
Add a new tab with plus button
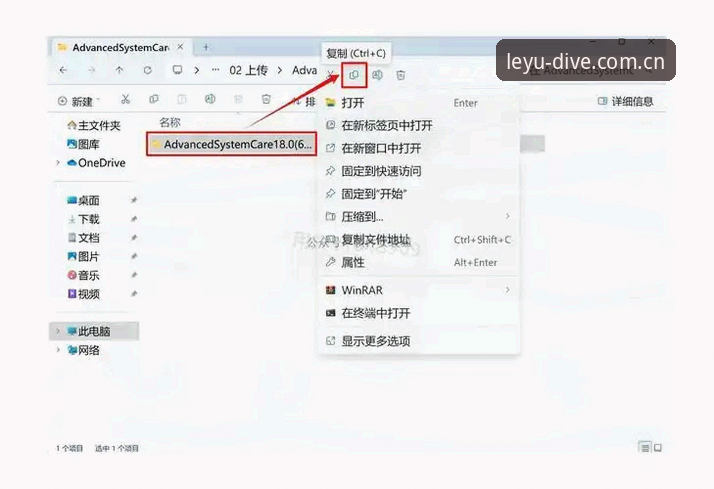tap(206, 47)
